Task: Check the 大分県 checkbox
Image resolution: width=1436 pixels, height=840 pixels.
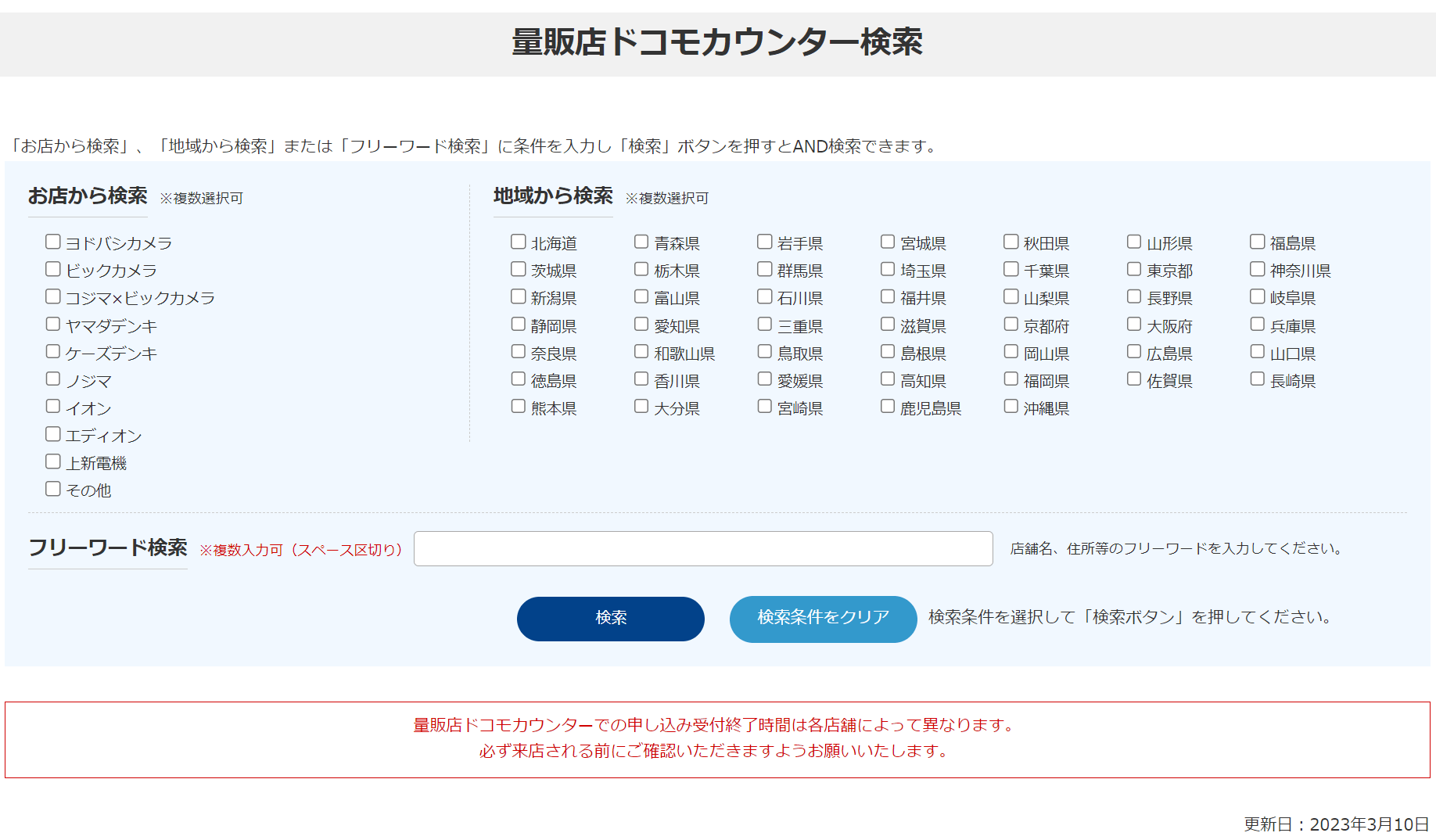Action: [x=641, y=406]
